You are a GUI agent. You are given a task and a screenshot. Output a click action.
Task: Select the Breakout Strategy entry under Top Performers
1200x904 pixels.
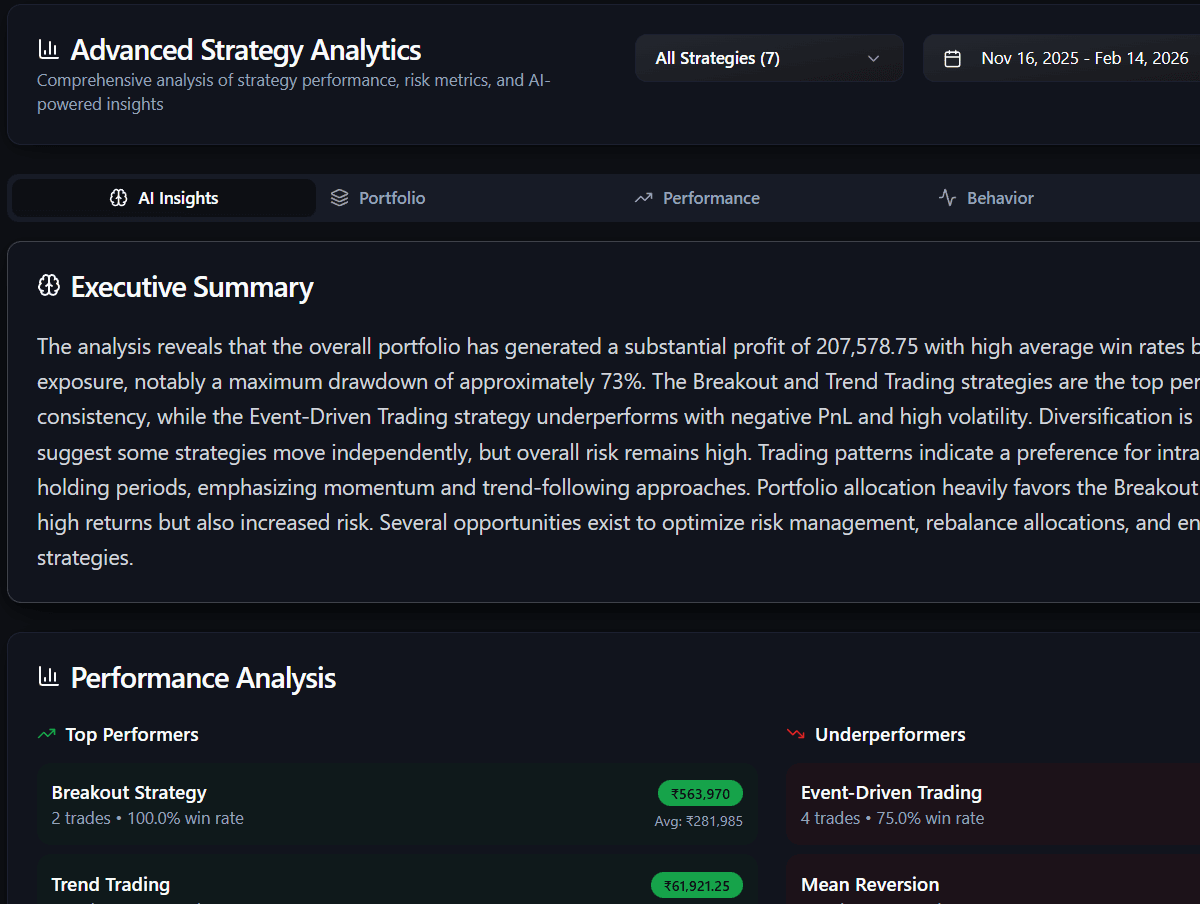coord(300,804)
